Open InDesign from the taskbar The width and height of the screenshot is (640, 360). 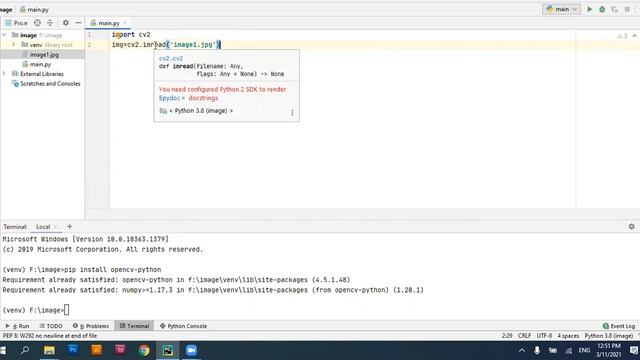pyautogui.click(x=120, y=350)
